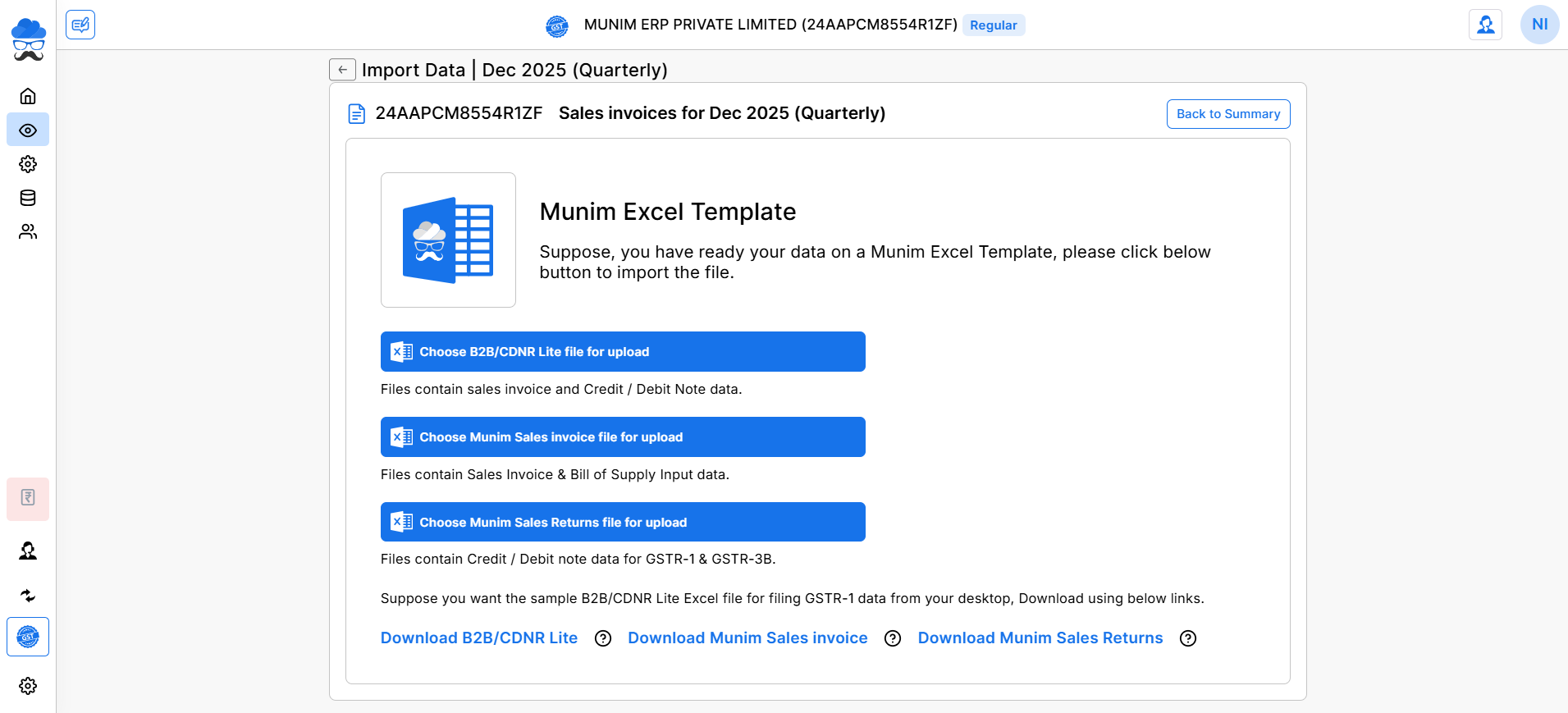Click the Download Munim Sales invoice link
The height and width of the screenshot is (713, 1568).
(747, 638)
